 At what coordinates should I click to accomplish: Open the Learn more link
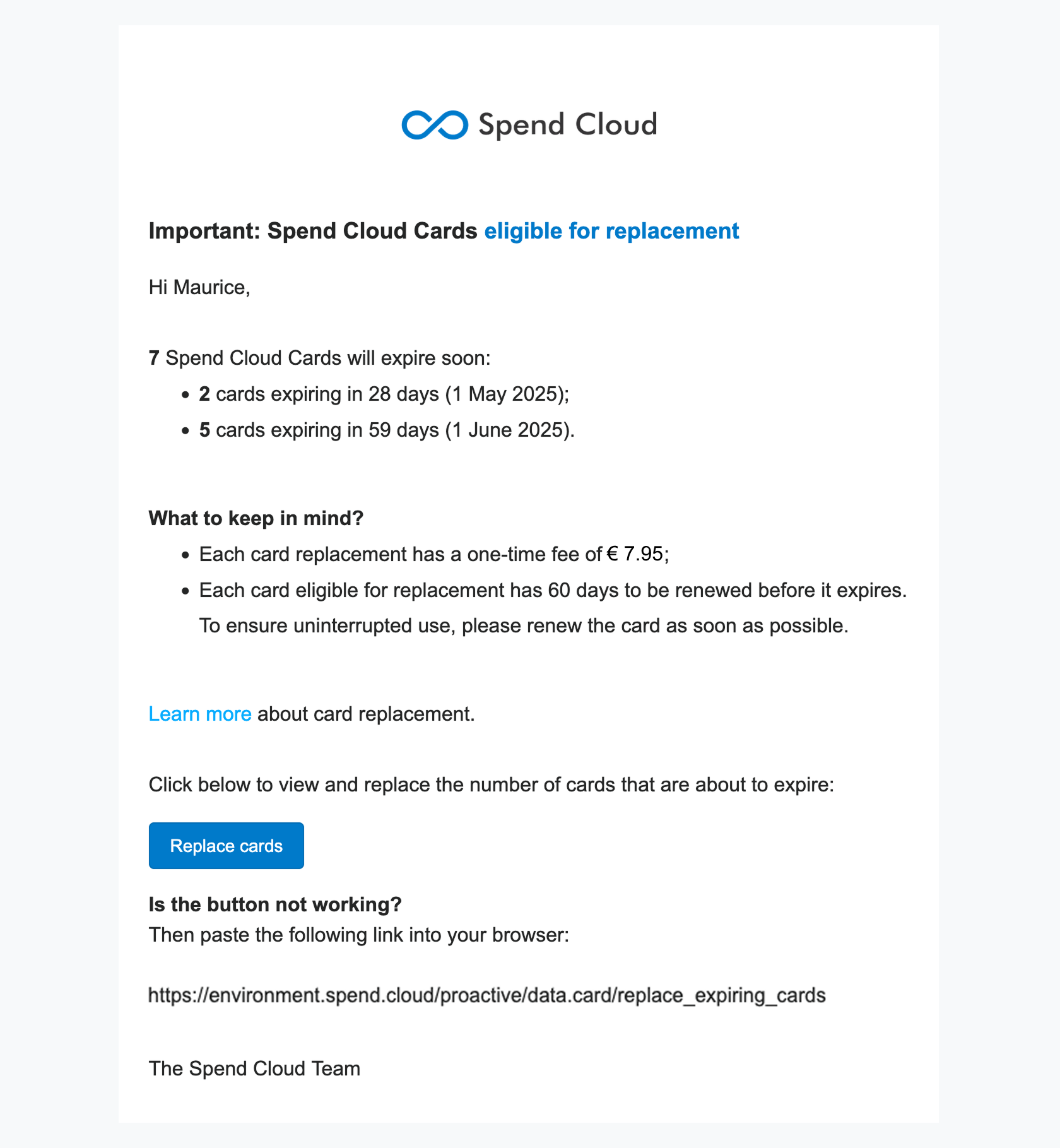click(x=200, y=714)
